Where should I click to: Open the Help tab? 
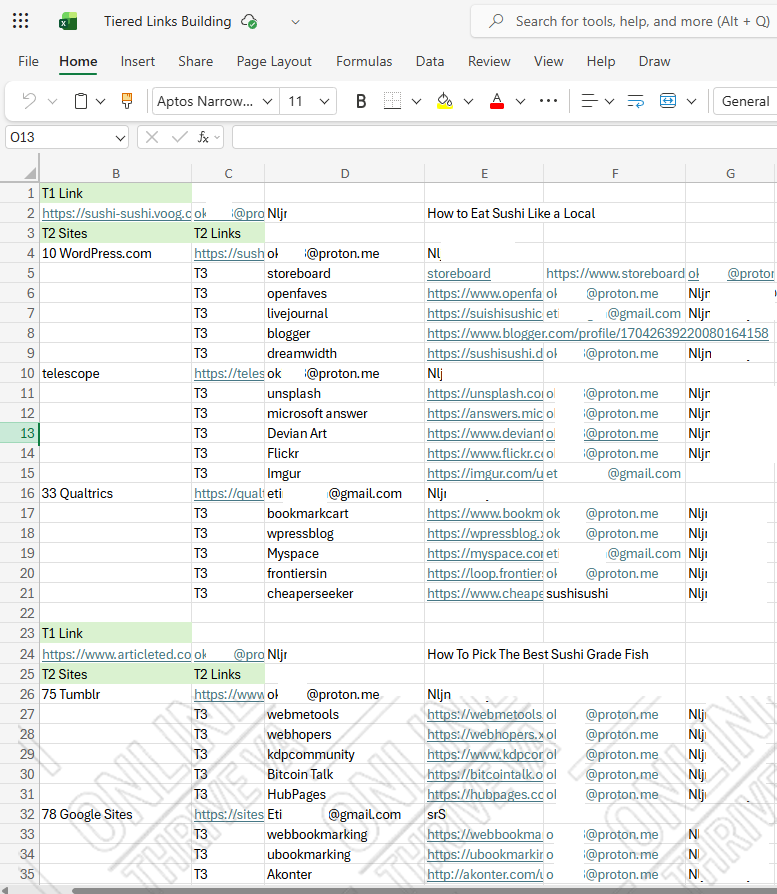(x=601, y=61)
